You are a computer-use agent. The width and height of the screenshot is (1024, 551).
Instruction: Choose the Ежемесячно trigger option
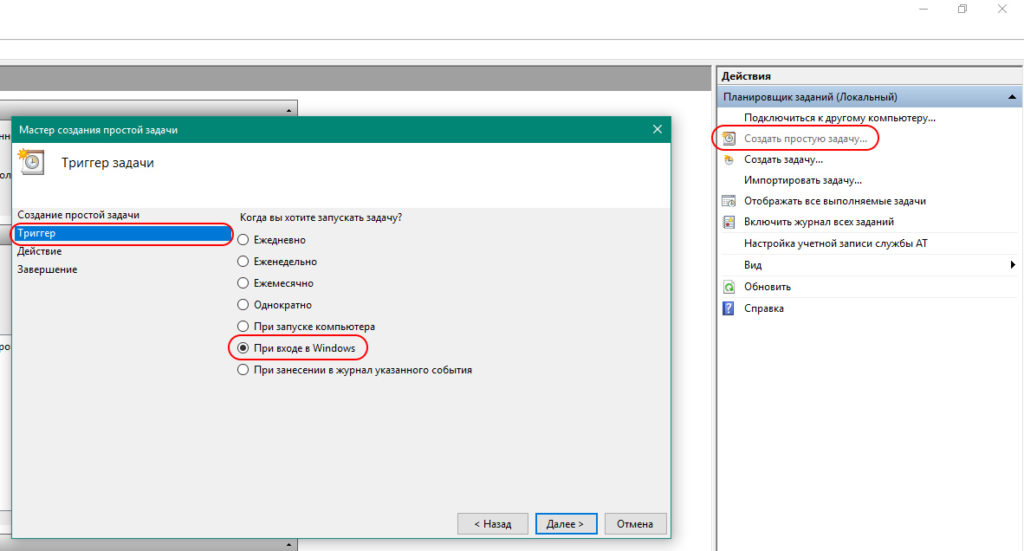pos(243,283)
